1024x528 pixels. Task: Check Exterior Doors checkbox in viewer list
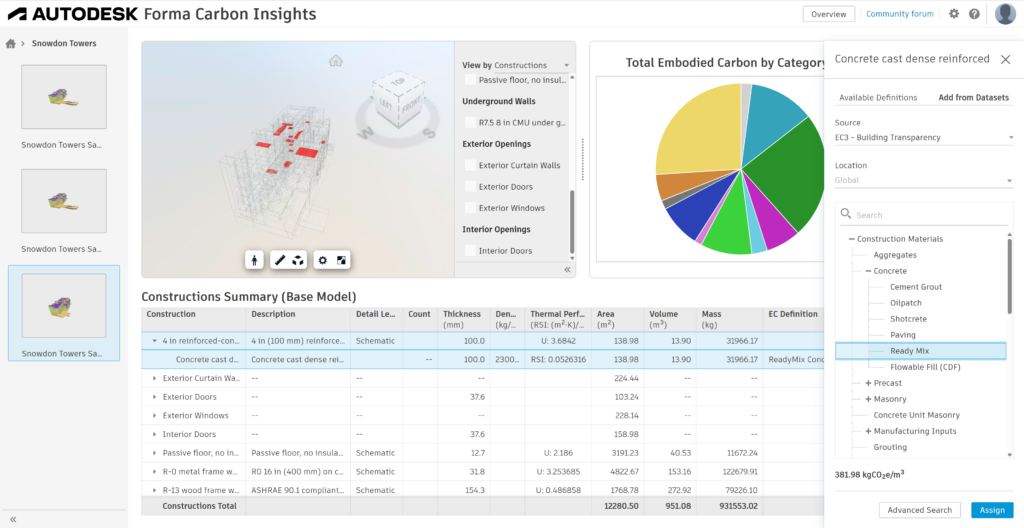click(x=470, y=187)
